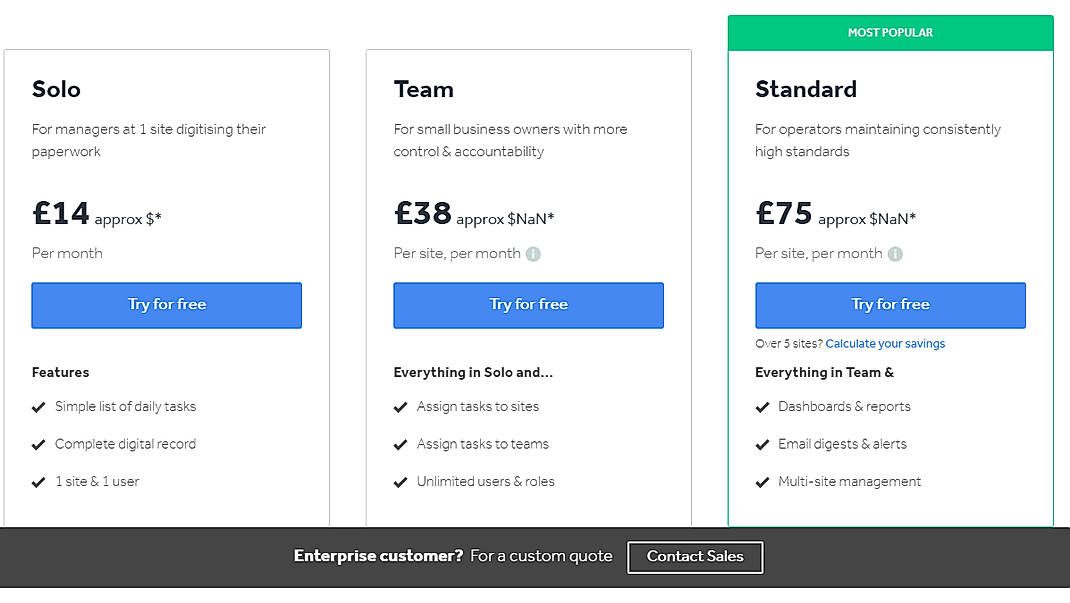Select the Team plan heading
The image size is (1070, 603).
[x=424, y=89]
